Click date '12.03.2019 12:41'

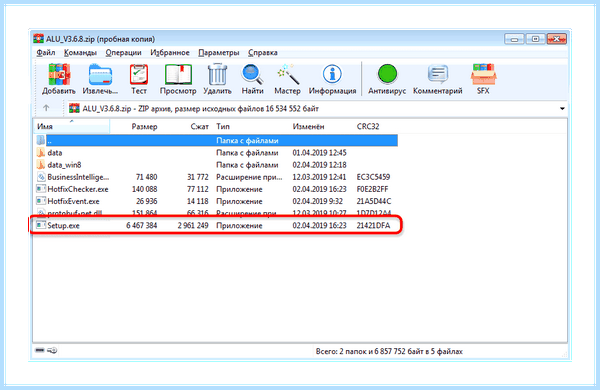(319, 177)
